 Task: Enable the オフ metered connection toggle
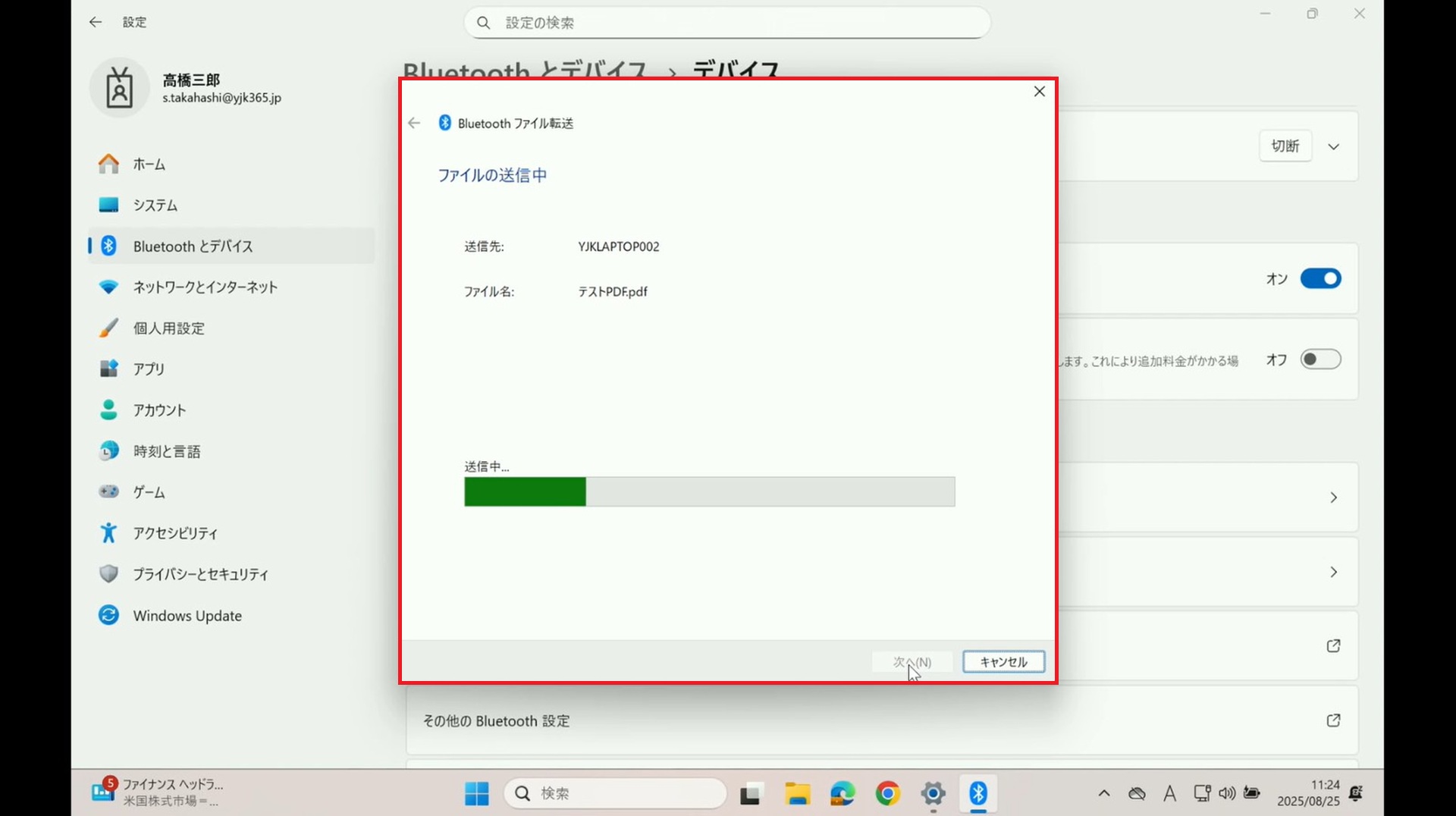tap(1320, 359)
